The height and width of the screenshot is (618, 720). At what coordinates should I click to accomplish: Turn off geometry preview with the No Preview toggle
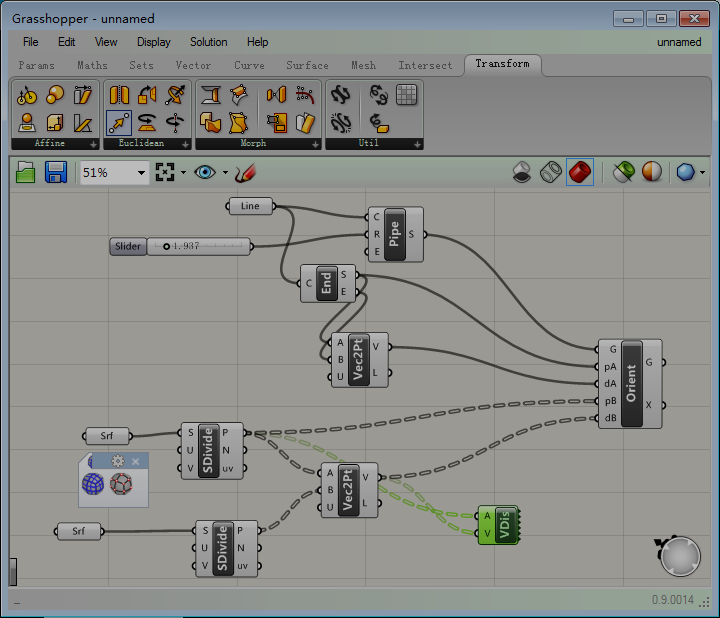(x=522, y=172)
